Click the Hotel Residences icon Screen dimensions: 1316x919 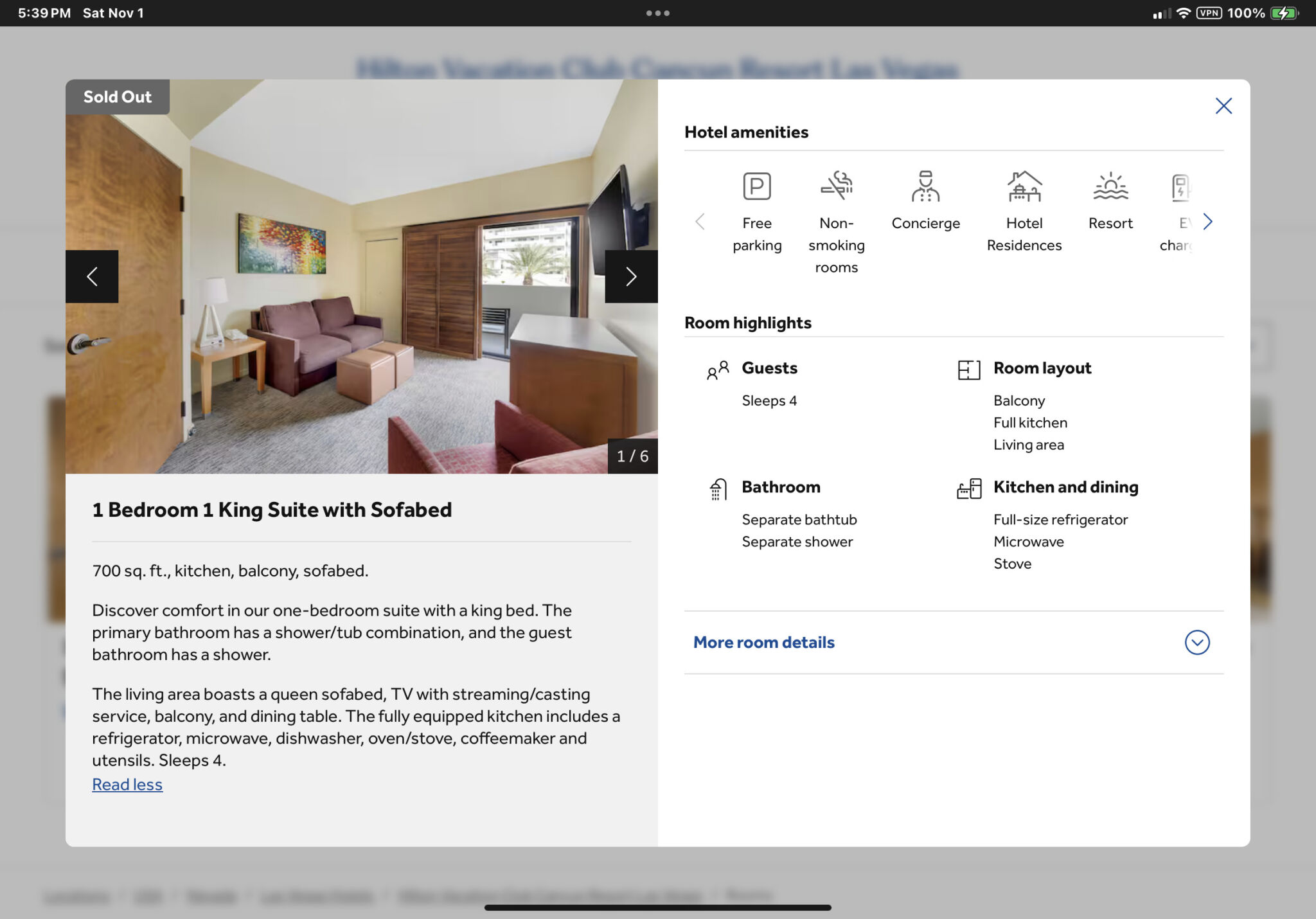1024,186
